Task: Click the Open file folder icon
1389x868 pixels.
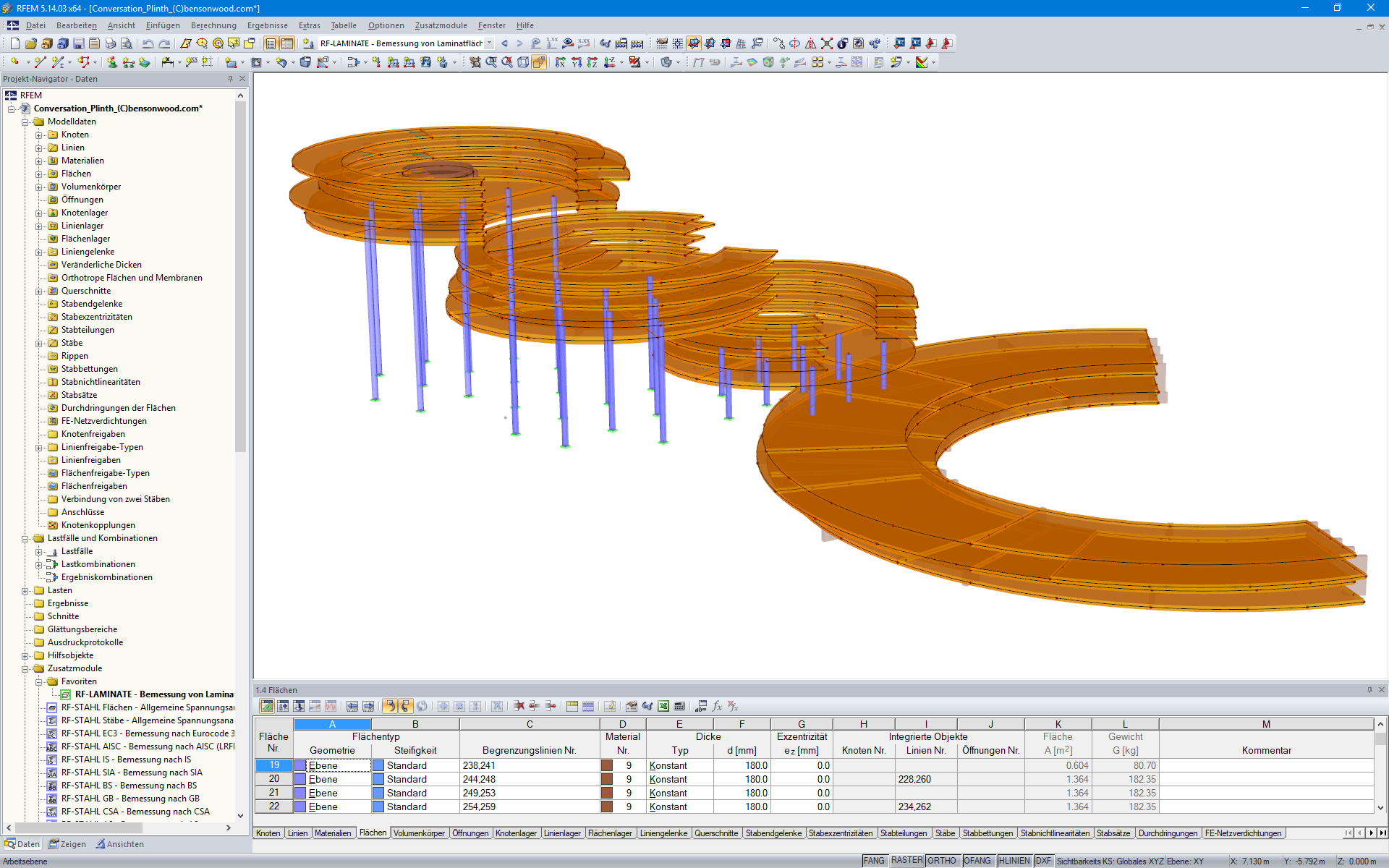Action: coord(31,43)
